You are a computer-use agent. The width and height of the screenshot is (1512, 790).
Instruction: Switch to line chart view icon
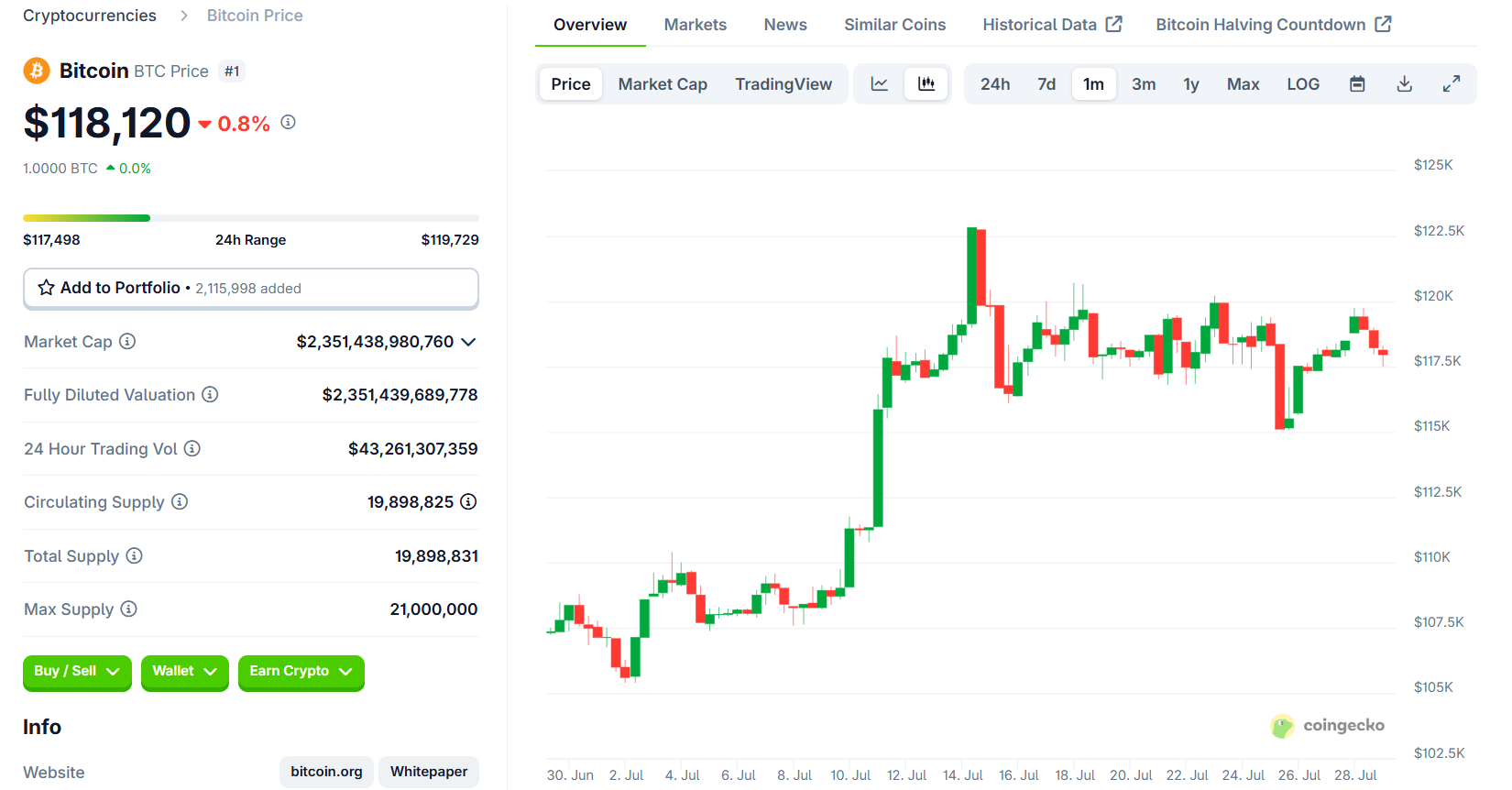pyautogui.click(x=879, y=84)
